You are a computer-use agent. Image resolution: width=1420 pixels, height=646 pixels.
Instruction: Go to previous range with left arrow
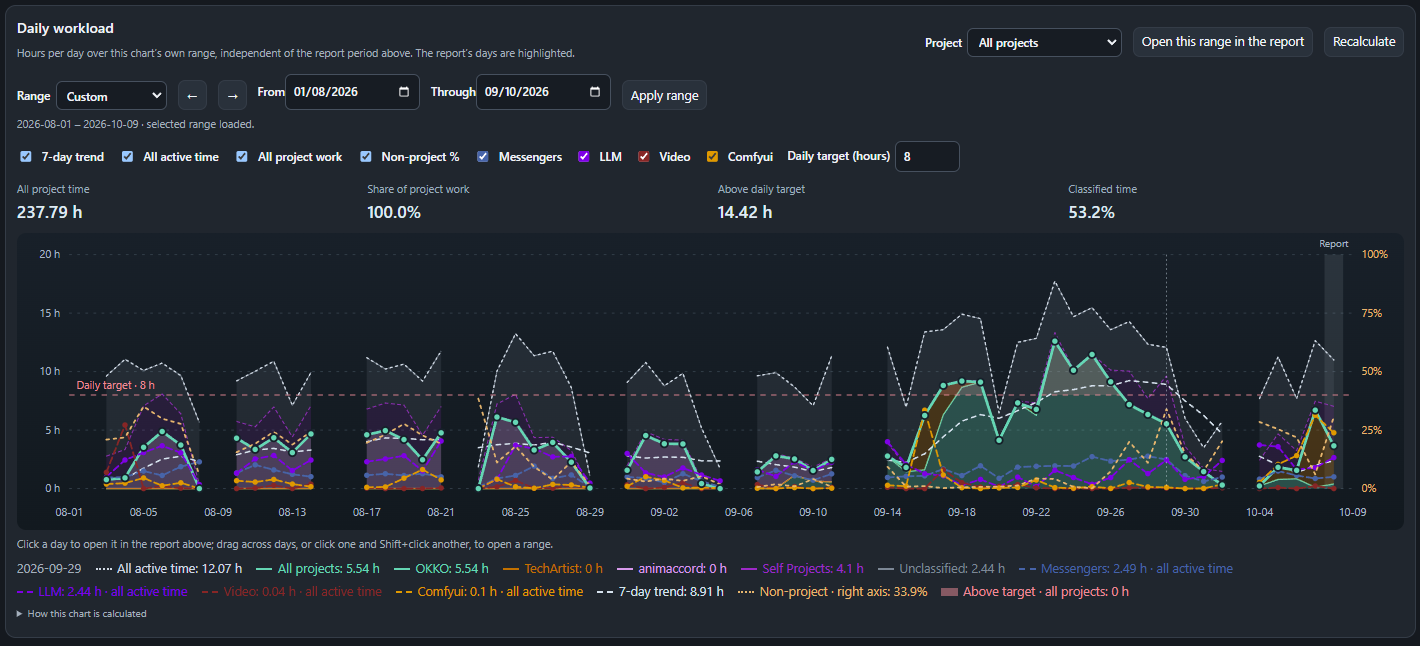(192, 95)
